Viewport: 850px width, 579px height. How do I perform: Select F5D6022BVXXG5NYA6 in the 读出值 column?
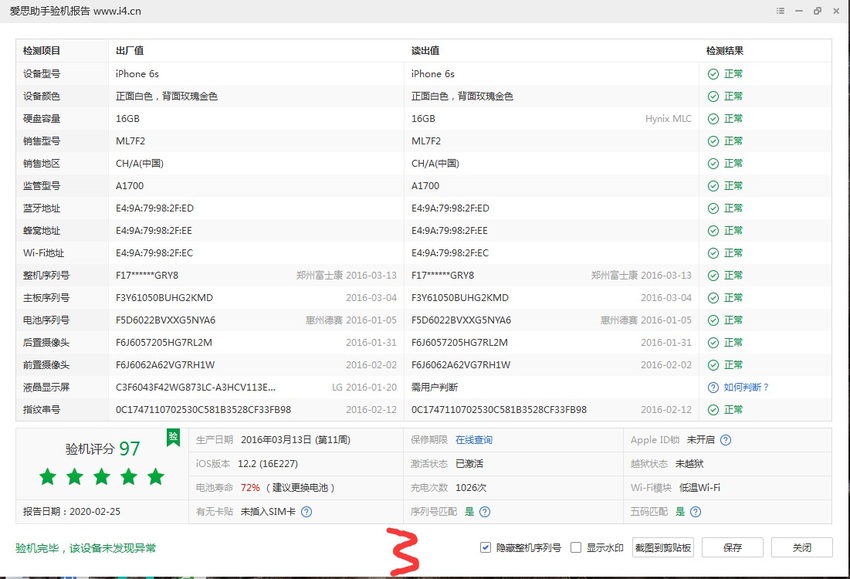pyautogui.click(x=461, y=320)
